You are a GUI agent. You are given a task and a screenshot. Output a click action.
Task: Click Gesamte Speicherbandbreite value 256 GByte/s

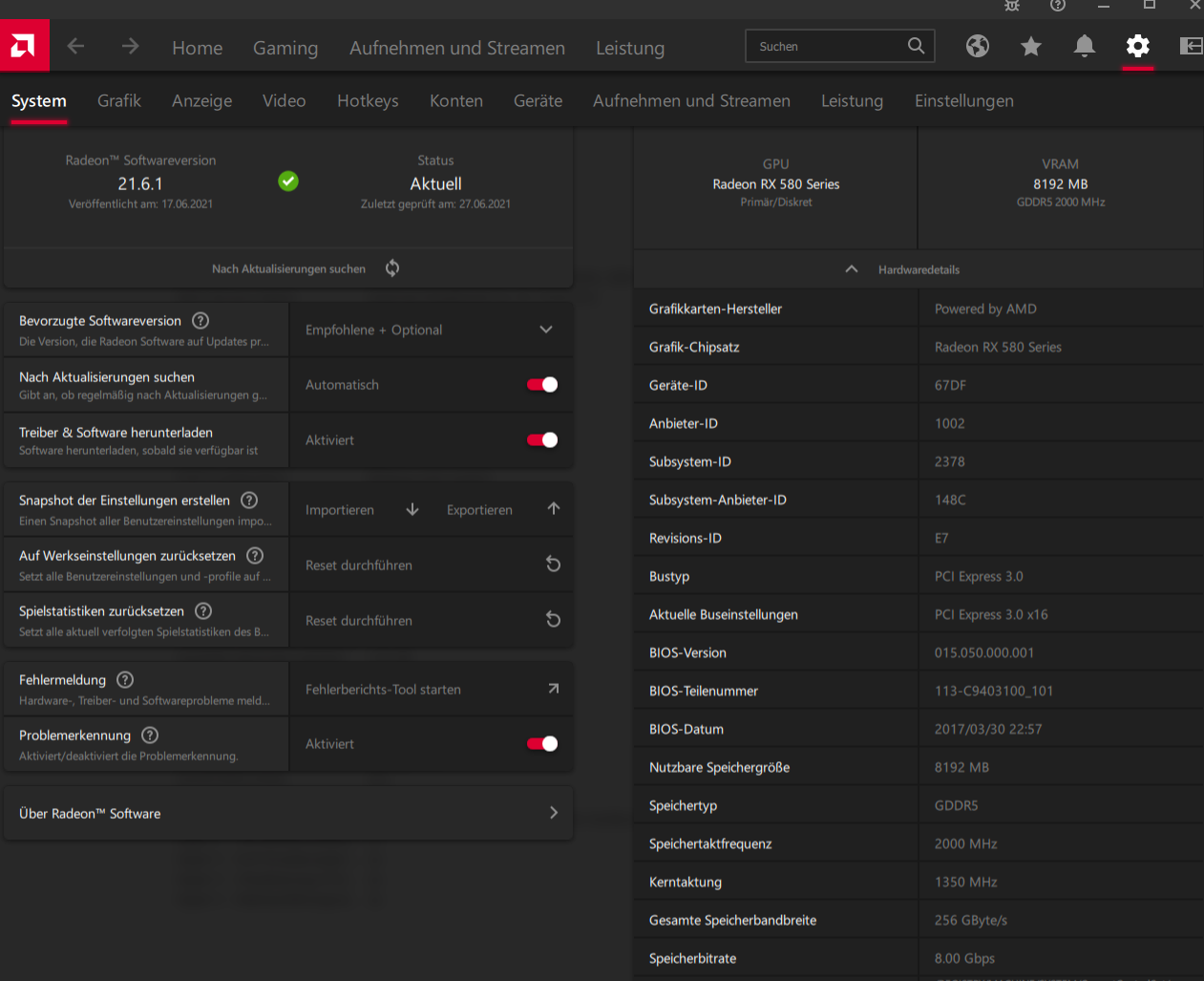click(971, 920)
